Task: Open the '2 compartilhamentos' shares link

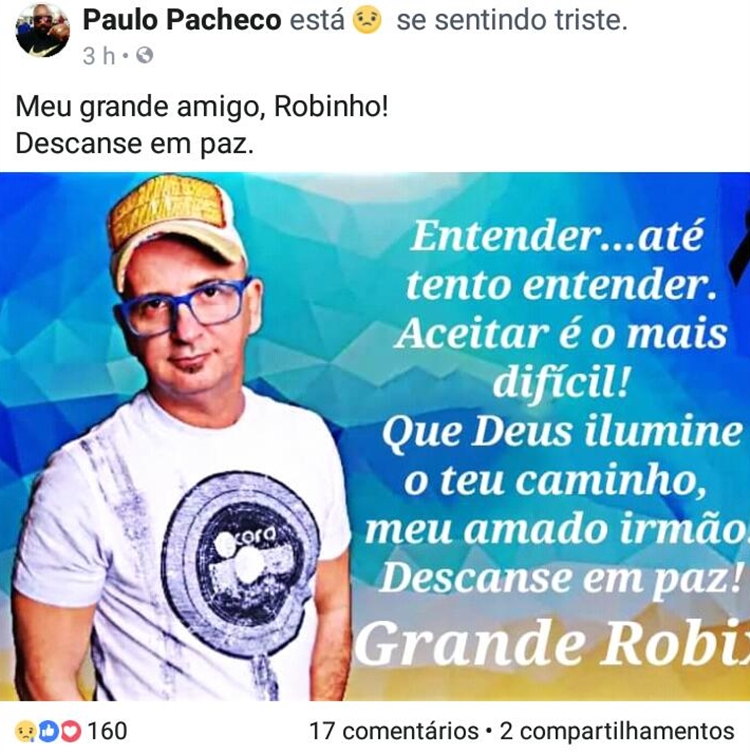Action: [617, 731]
